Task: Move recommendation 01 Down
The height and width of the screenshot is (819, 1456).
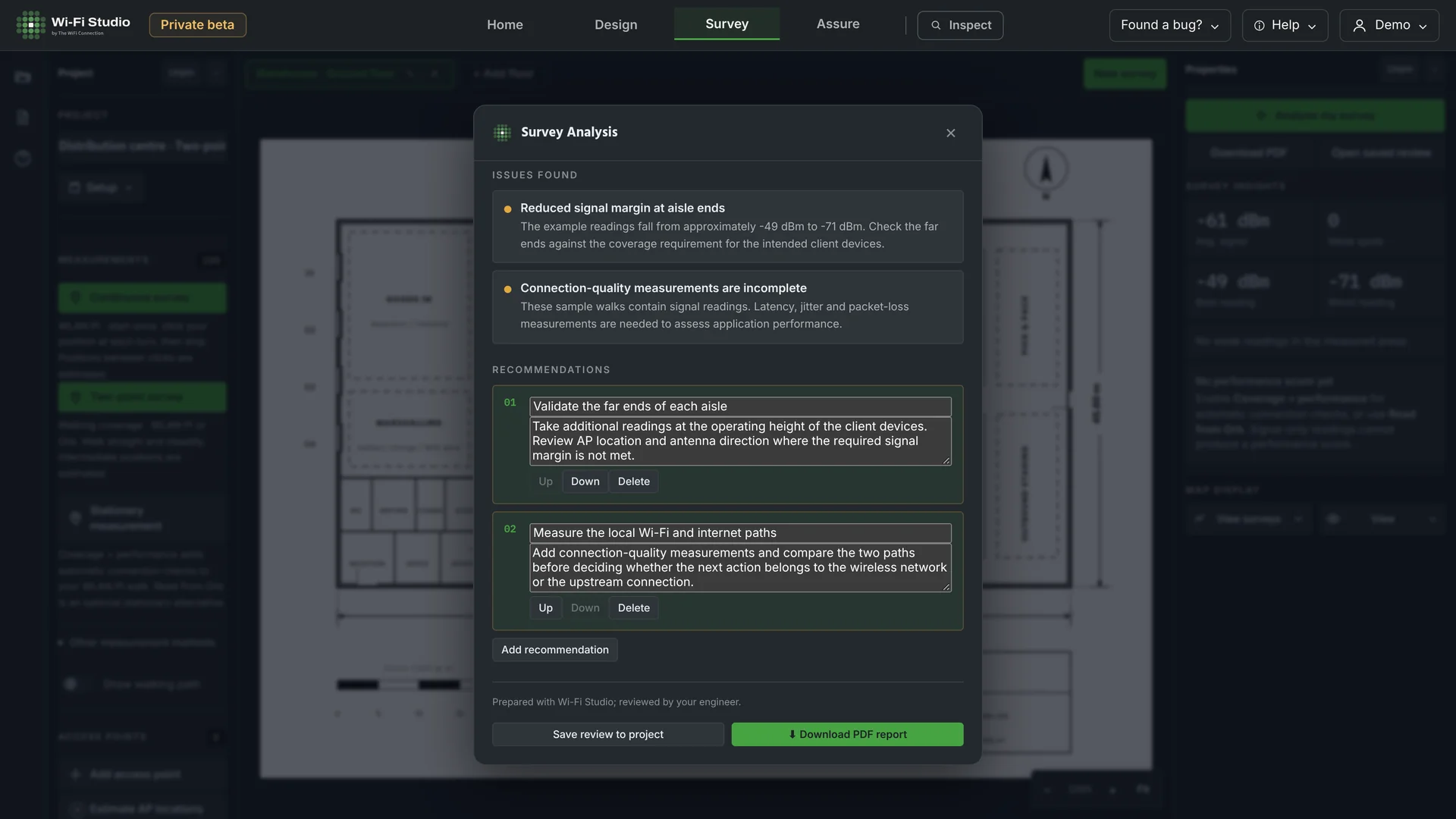Action: point(585,482)
